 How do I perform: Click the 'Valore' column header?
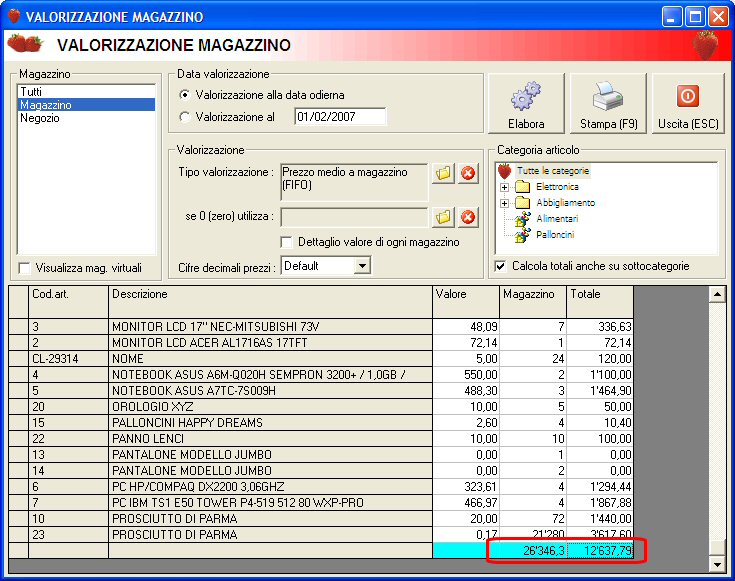(x=466, y=302)
